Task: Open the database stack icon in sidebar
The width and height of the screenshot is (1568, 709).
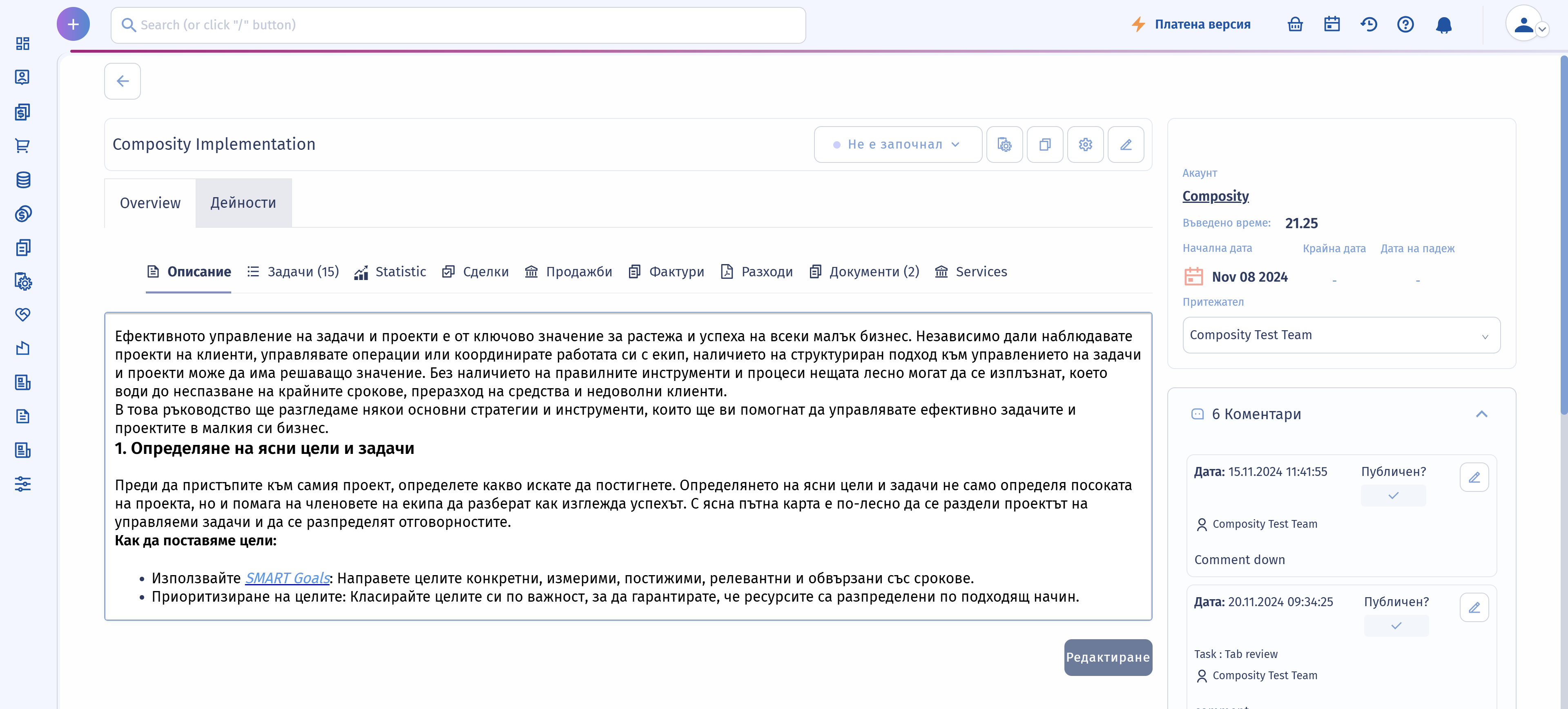Action: point(22,180)
